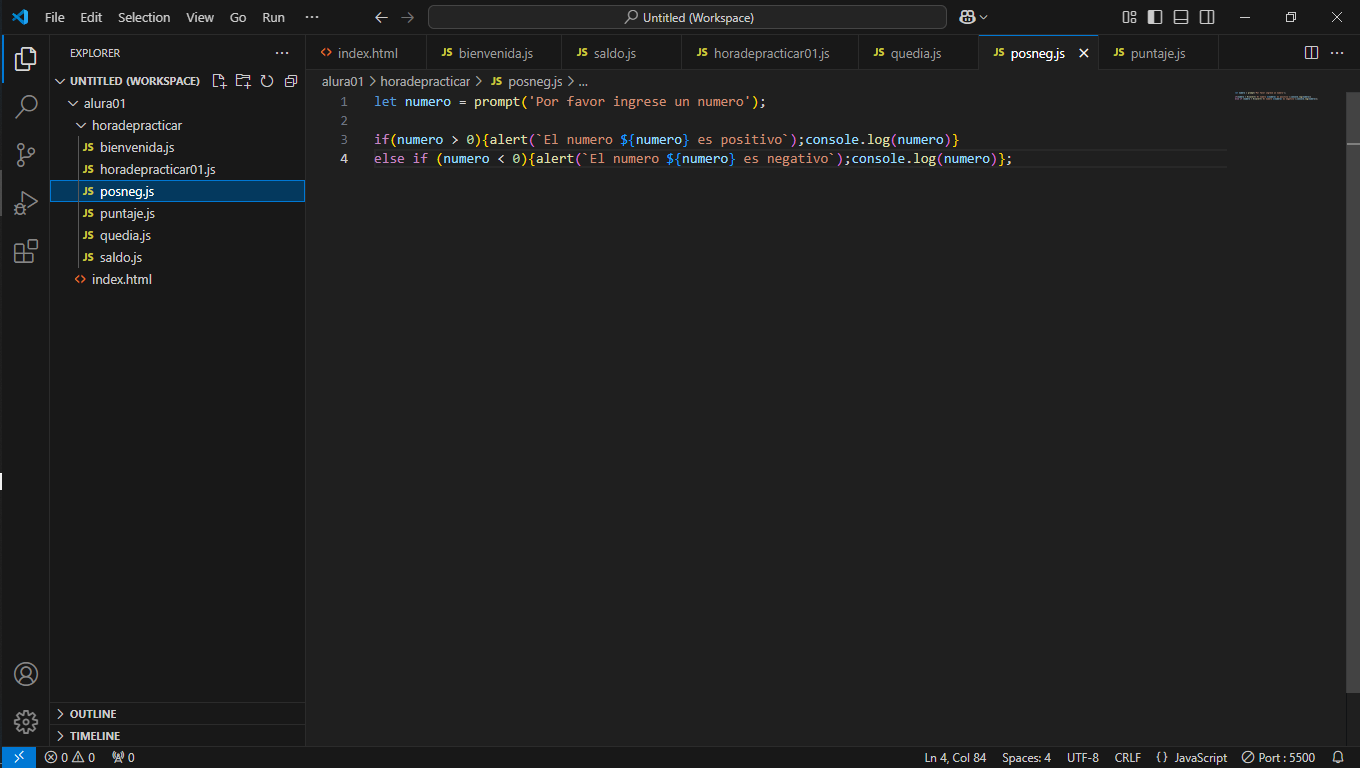Open editor more actions ellipsis
Viewport: 1360px width, 768px height.
1337,53
